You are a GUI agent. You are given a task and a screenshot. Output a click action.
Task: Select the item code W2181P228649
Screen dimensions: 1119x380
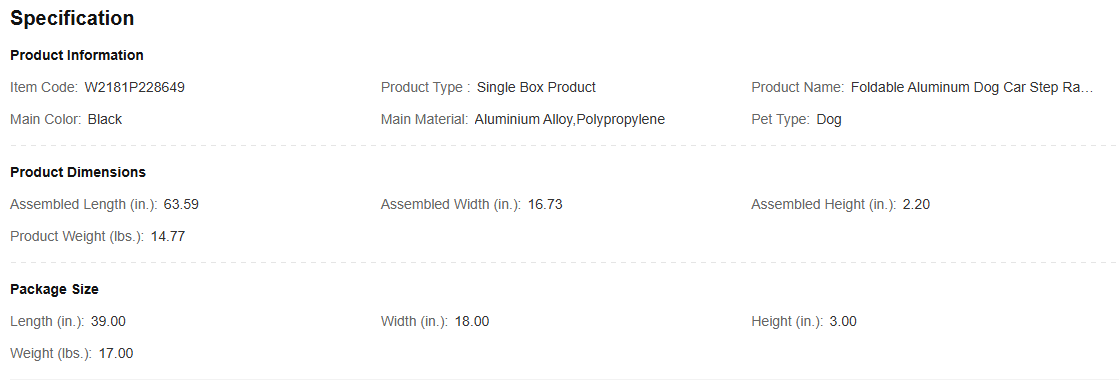tap(135, 88)
